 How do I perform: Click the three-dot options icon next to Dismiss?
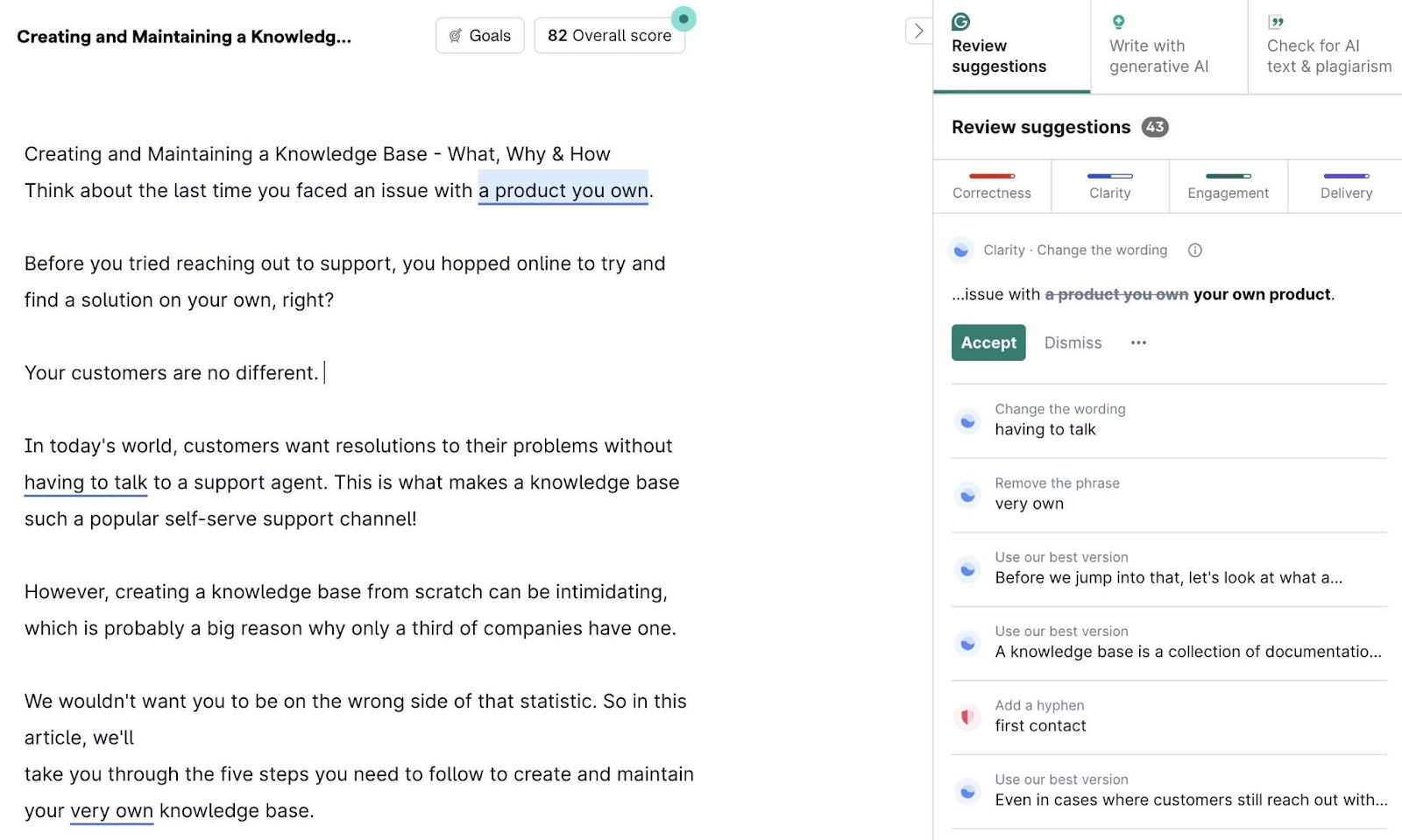[1137, 342]
